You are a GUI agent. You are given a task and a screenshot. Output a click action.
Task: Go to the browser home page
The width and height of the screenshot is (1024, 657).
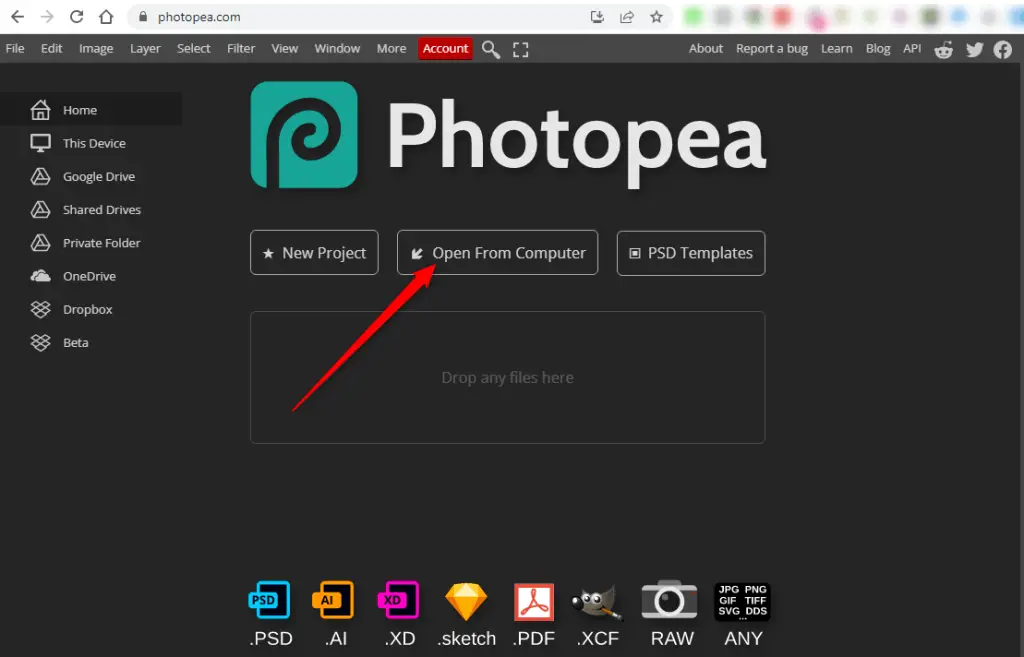tap(106, 17)
